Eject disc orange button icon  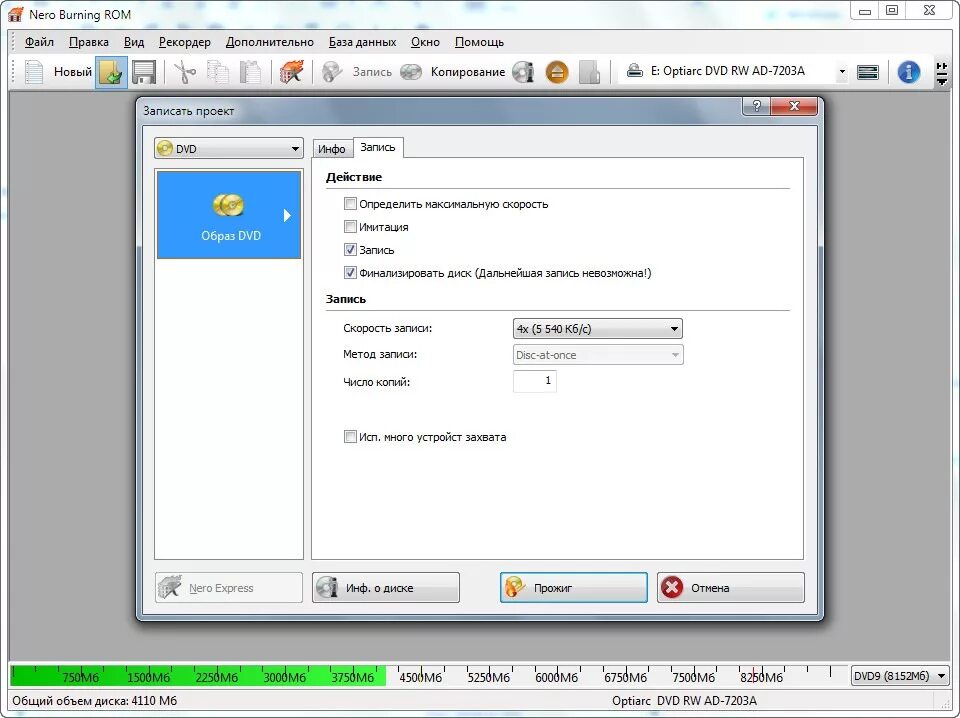point(557,72)
